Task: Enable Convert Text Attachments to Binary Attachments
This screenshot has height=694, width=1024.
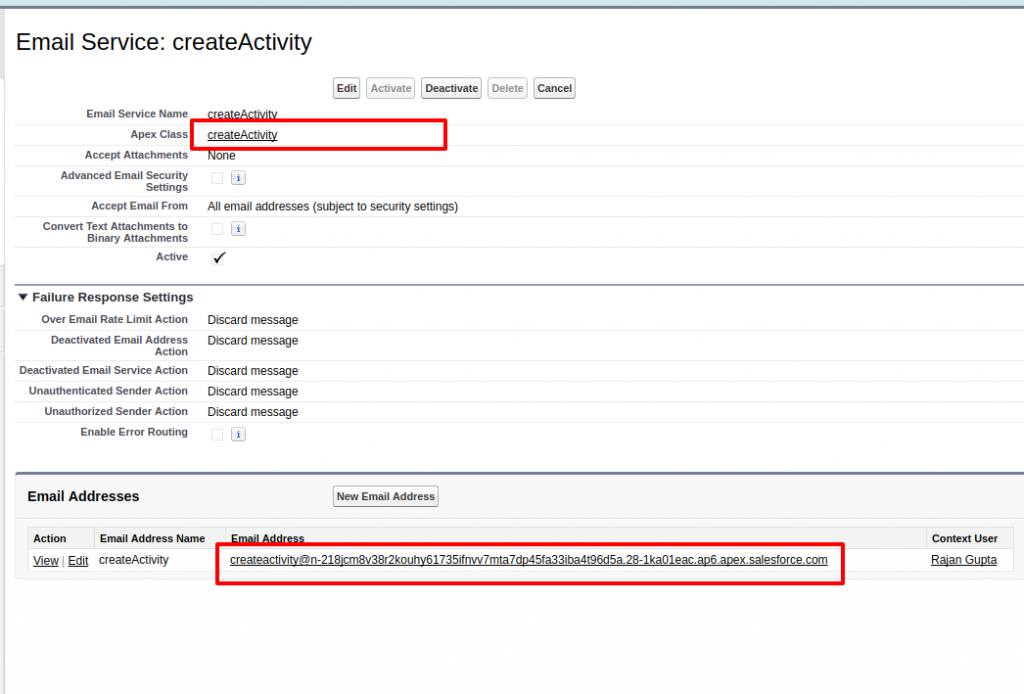Action: [x=217, y=228]
